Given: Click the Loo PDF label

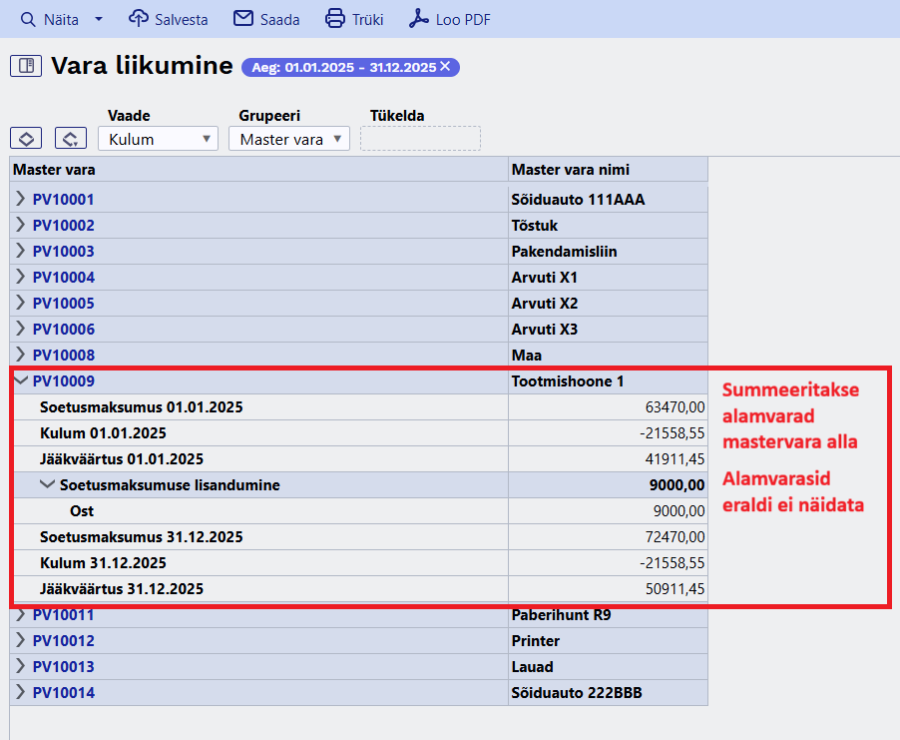Looking at the screenshot, I should point(463,20).
